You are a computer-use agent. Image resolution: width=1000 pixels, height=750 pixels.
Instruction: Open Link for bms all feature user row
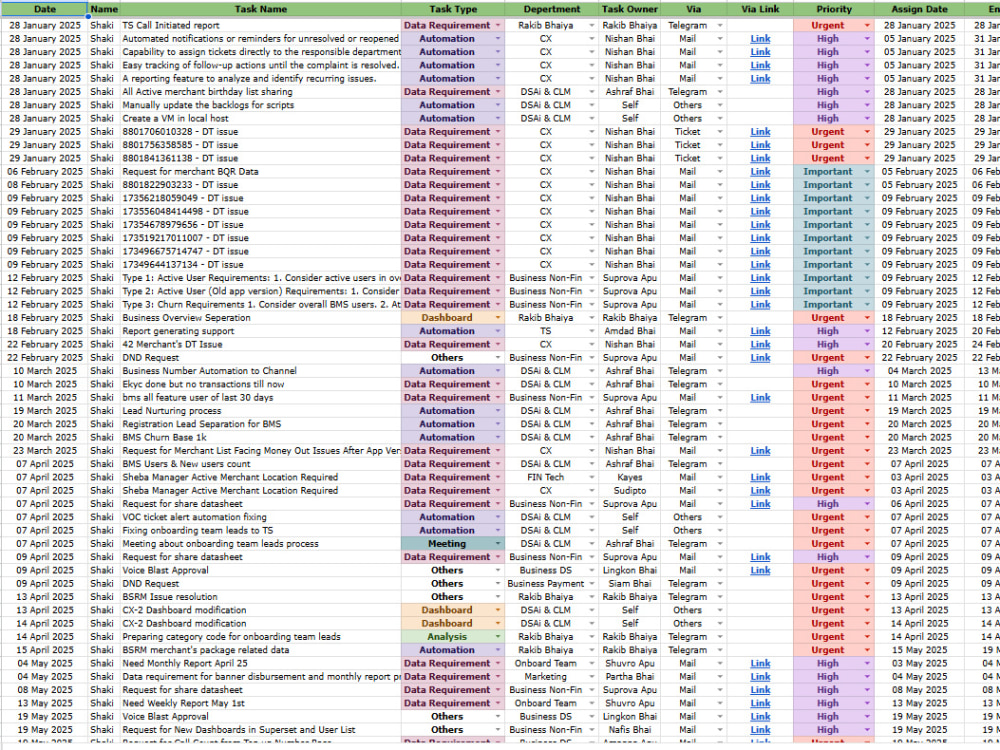click(760, 397)
